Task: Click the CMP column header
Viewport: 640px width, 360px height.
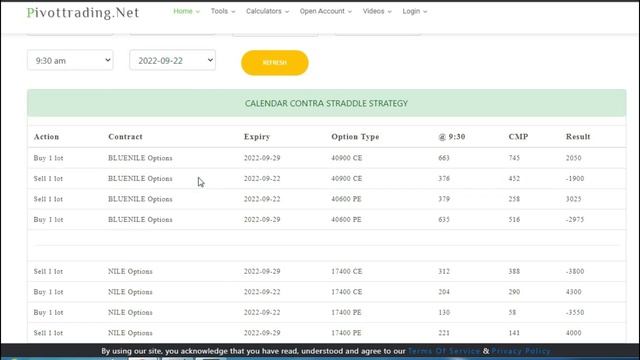Action: [x=518, y=137]
